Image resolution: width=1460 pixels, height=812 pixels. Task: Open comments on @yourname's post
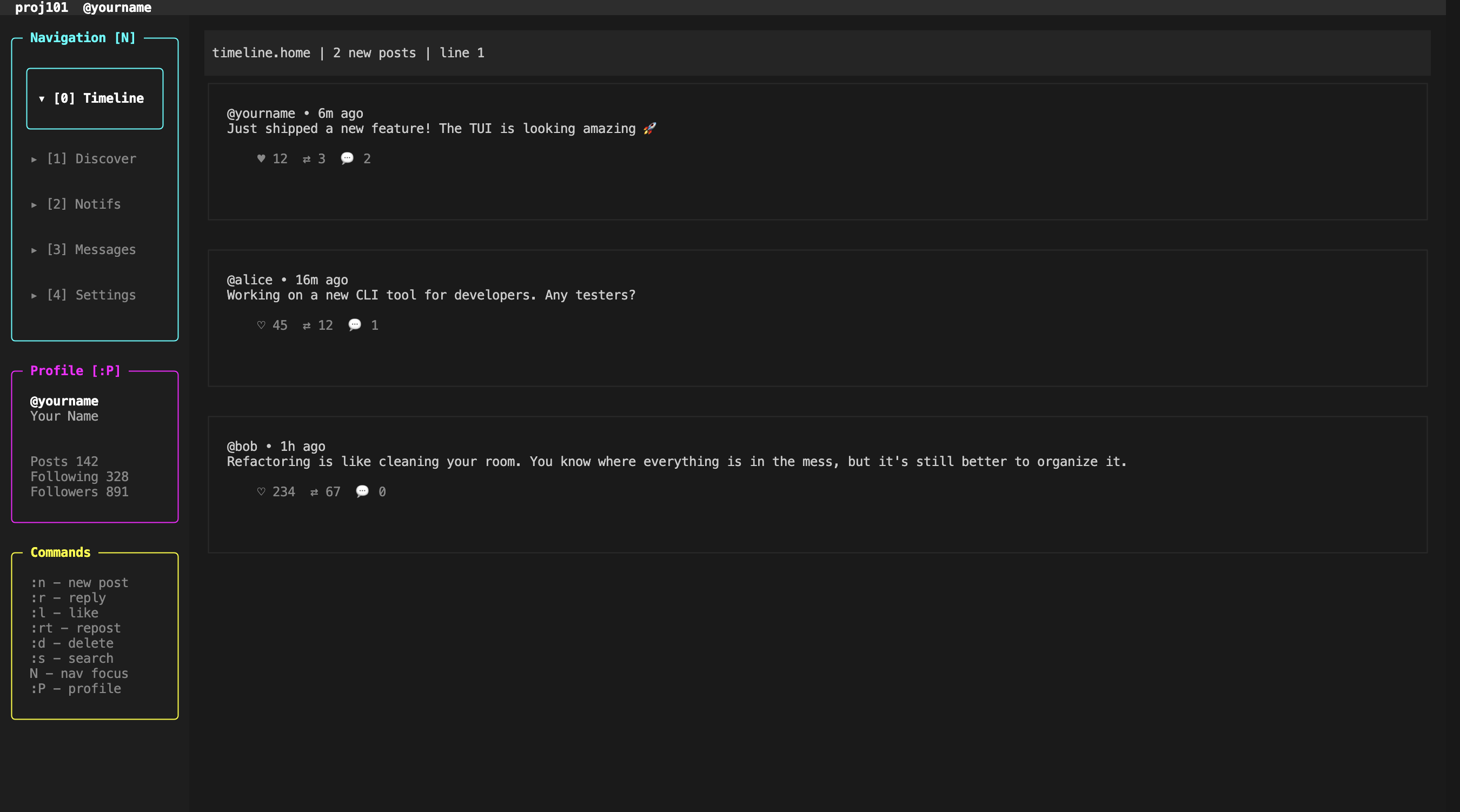pos(347,158)
